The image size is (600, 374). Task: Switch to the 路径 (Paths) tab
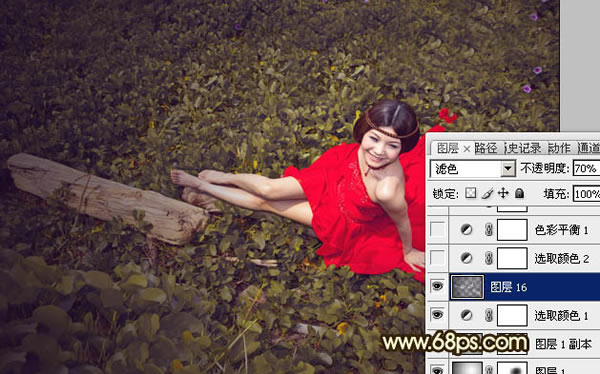tap(486, 148)
